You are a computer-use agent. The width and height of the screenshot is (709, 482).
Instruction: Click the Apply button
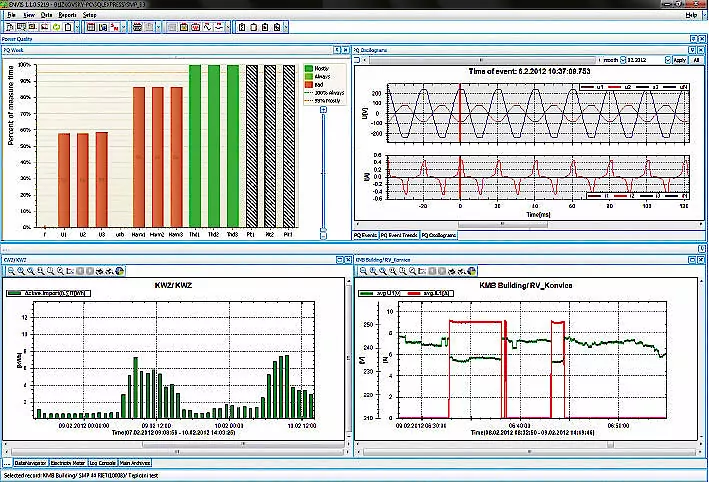(680, 59)
